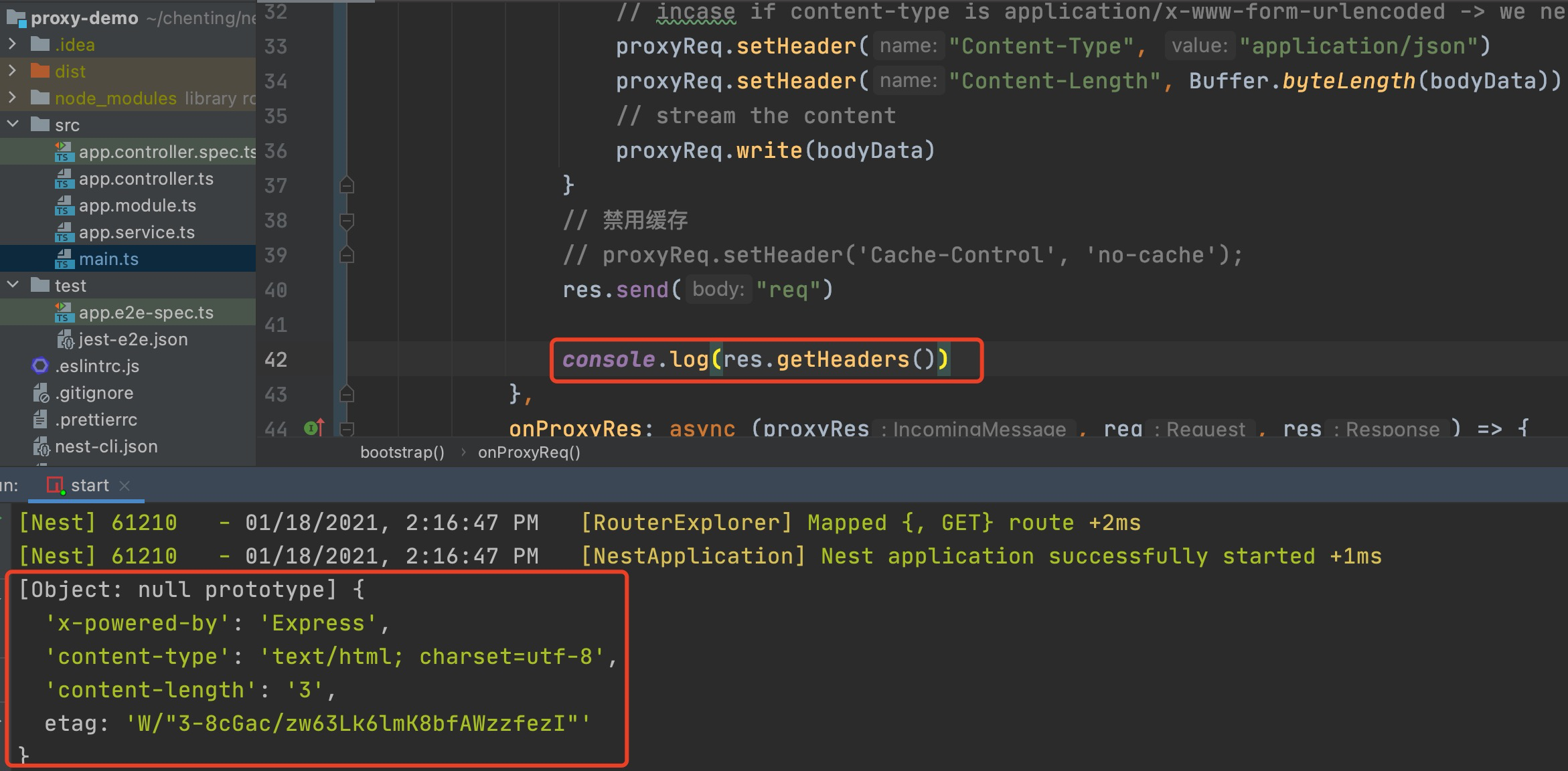Close the start run tab
Screen dimensions: 1568x771
[x=124, y=485]
